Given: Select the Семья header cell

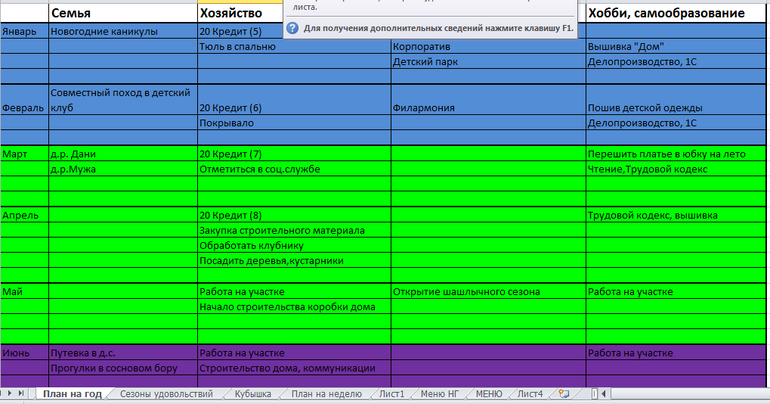Looking at the screenshot, I should click(x=123, y=13).
